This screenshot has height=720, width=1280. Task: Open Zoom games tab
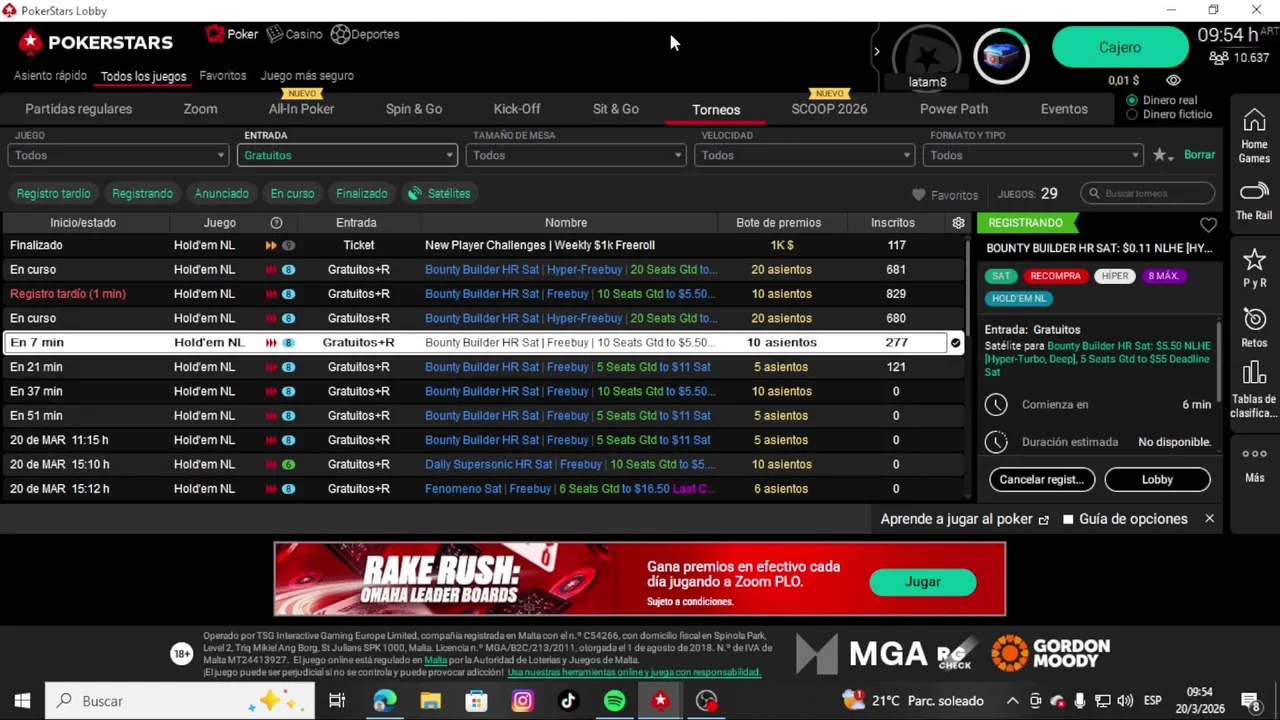200,109
